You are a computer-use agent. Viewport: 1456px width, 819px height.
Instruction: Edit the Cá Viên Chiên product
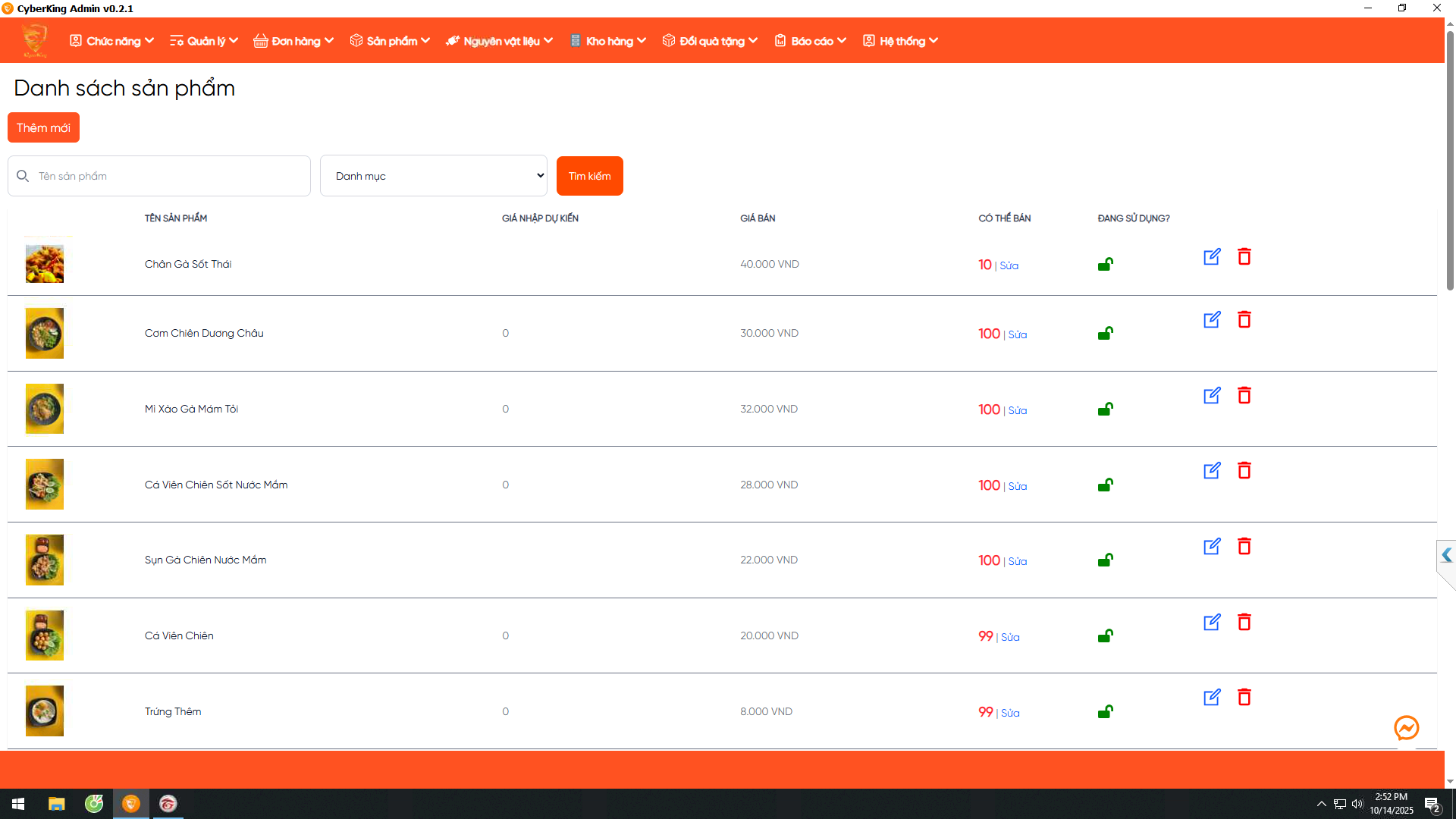point(1212,623)
